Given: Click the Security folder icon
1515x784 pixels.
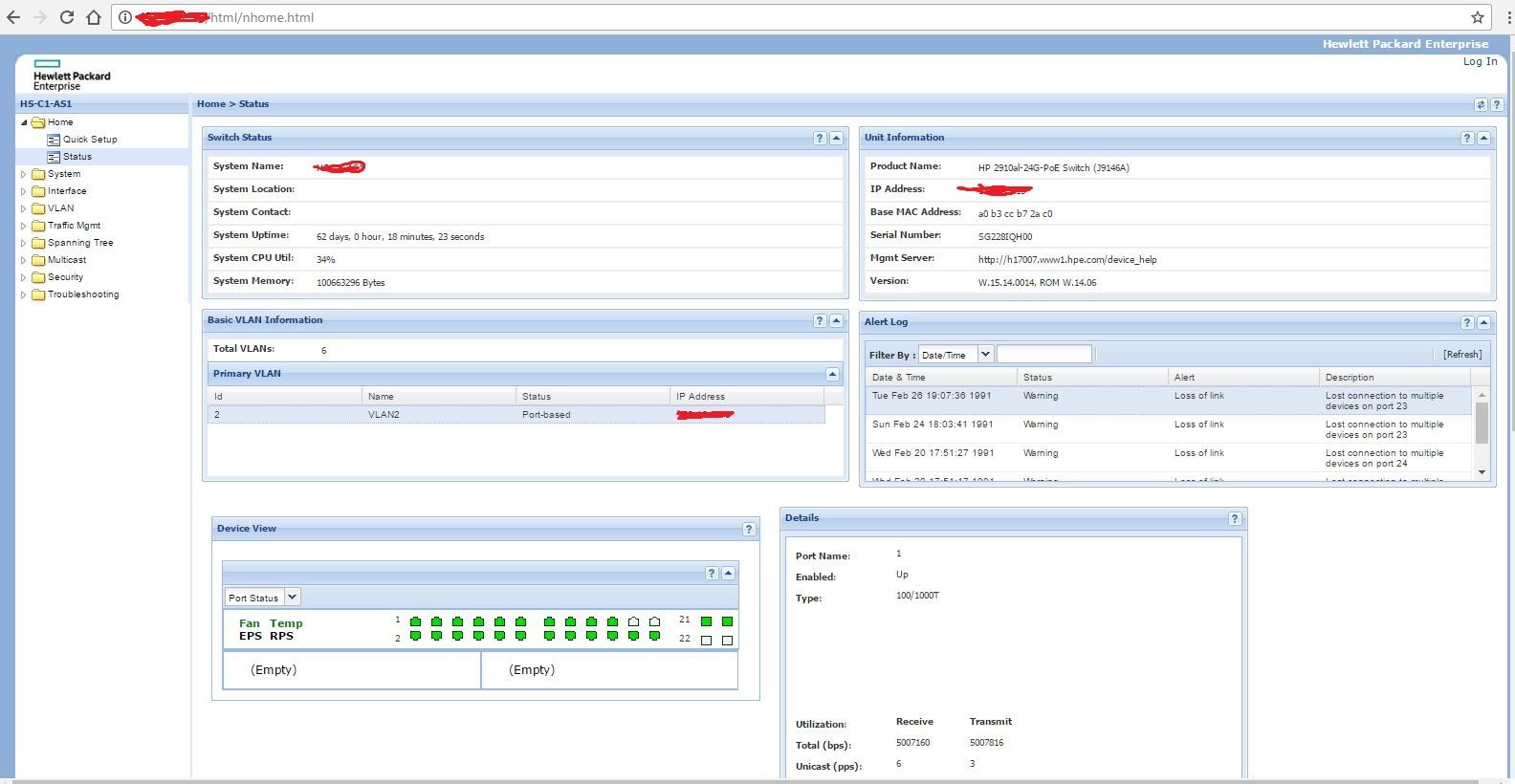Looking at the screenshot, I should (x=38, y=277).
